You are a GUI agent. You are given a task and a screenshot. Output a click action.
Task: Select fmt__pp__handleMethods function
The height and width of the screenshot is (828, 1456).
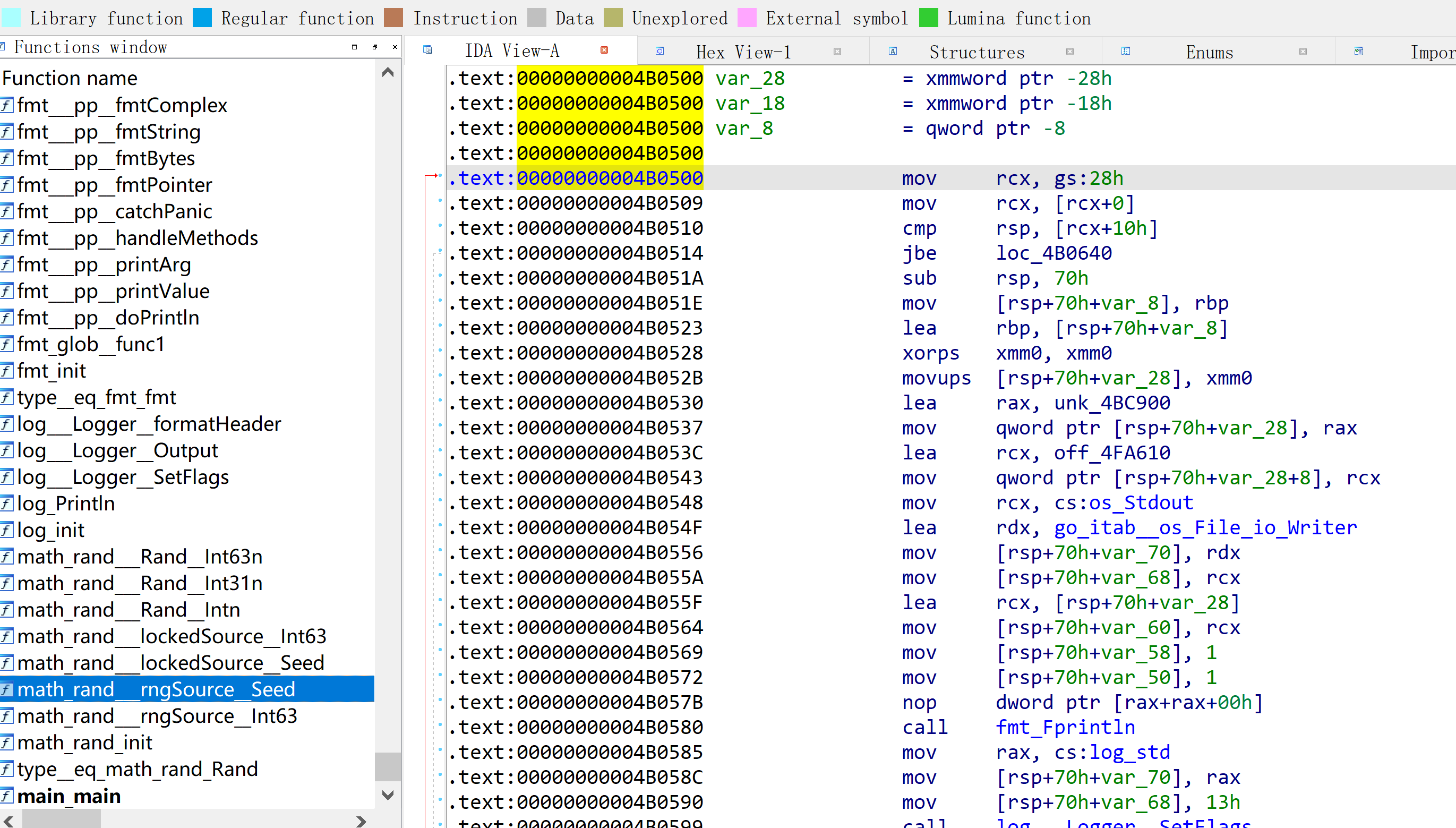coord(187,238)
